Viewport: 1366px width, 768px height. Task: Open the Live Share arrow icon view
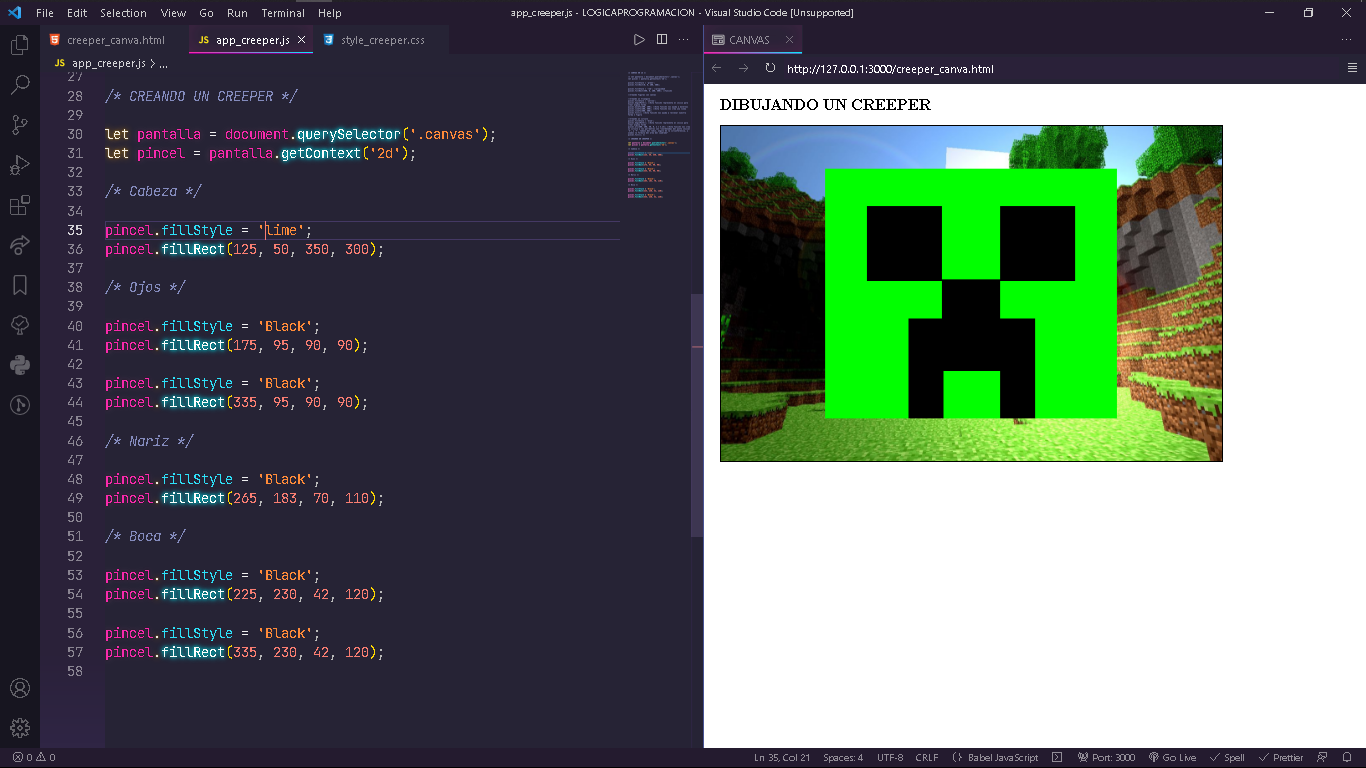(19, 245)
